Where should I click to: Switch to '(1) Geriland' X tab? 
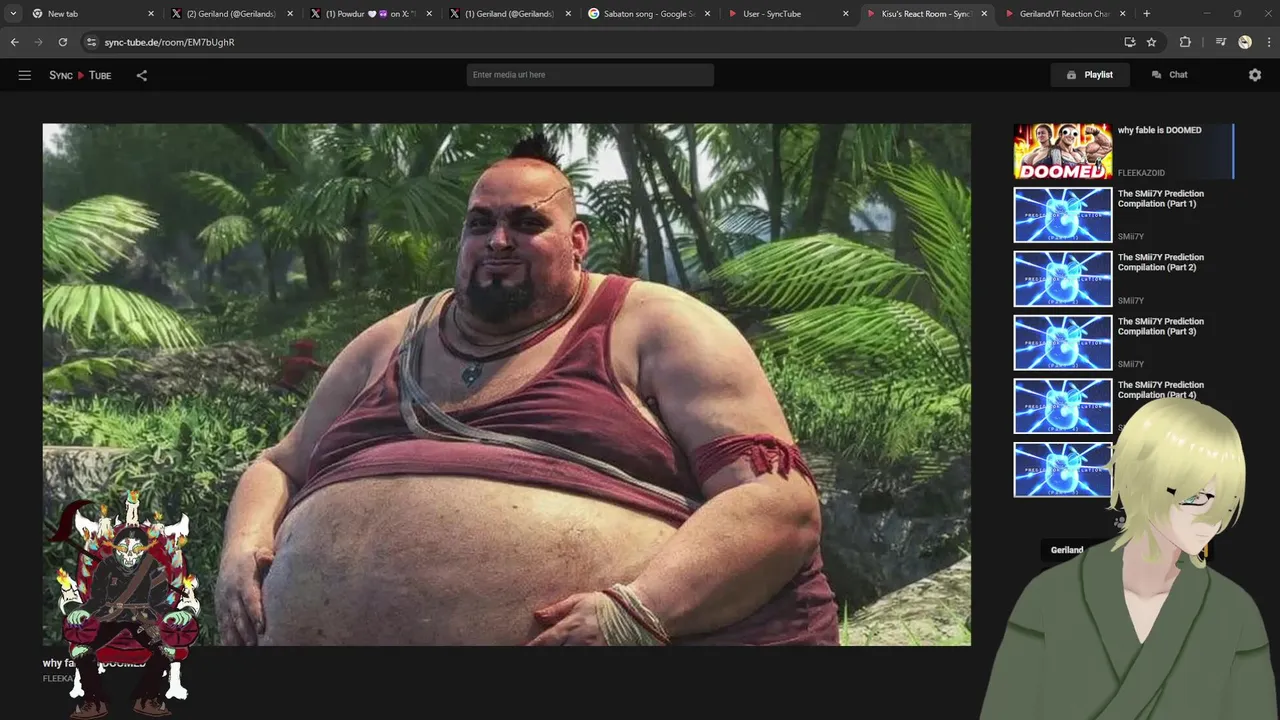tap(510, 14)
